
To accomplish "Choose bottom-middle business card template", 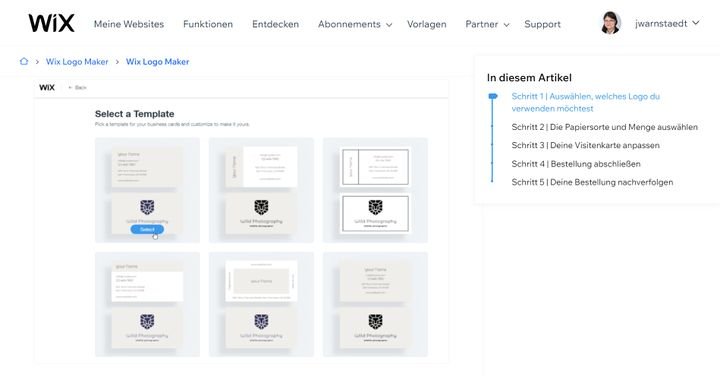I will coord(261,304).
